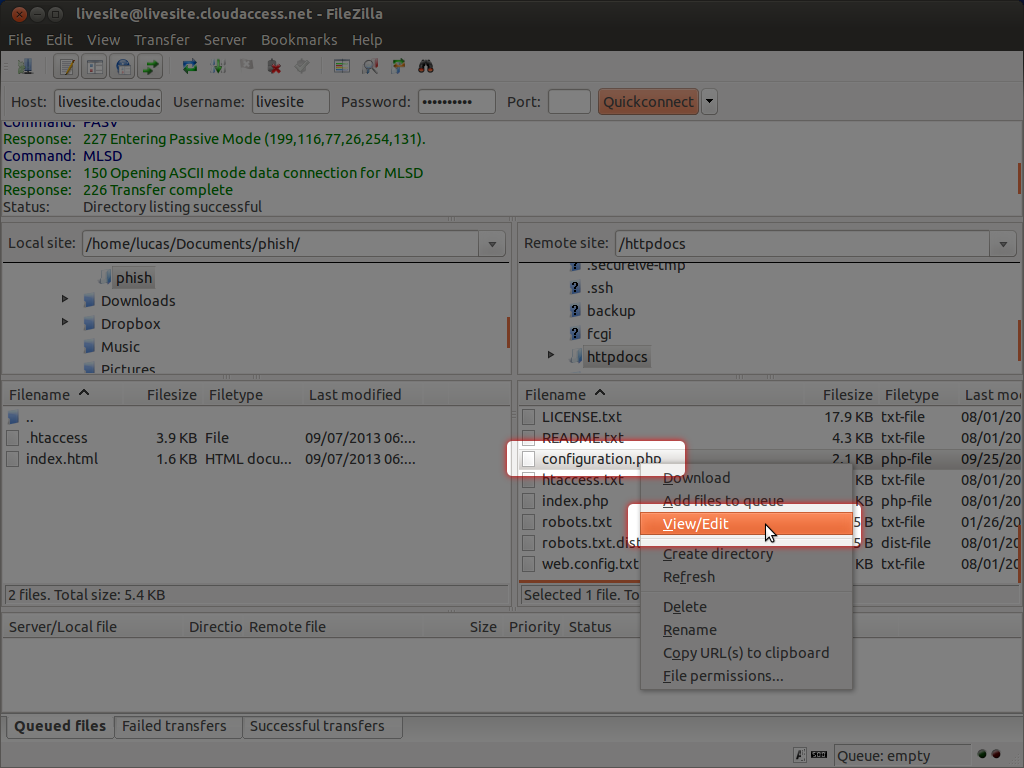Open the Quickconnect history dropdown arrow
1024x768 pixels.
tap(709, 102)
